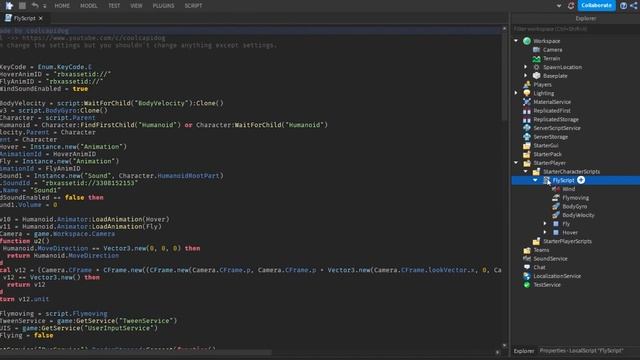The width and height of the screenshot is (640, 360).
Task: Expand the SpawnLocation node
Action: click(x=526, y=67)
